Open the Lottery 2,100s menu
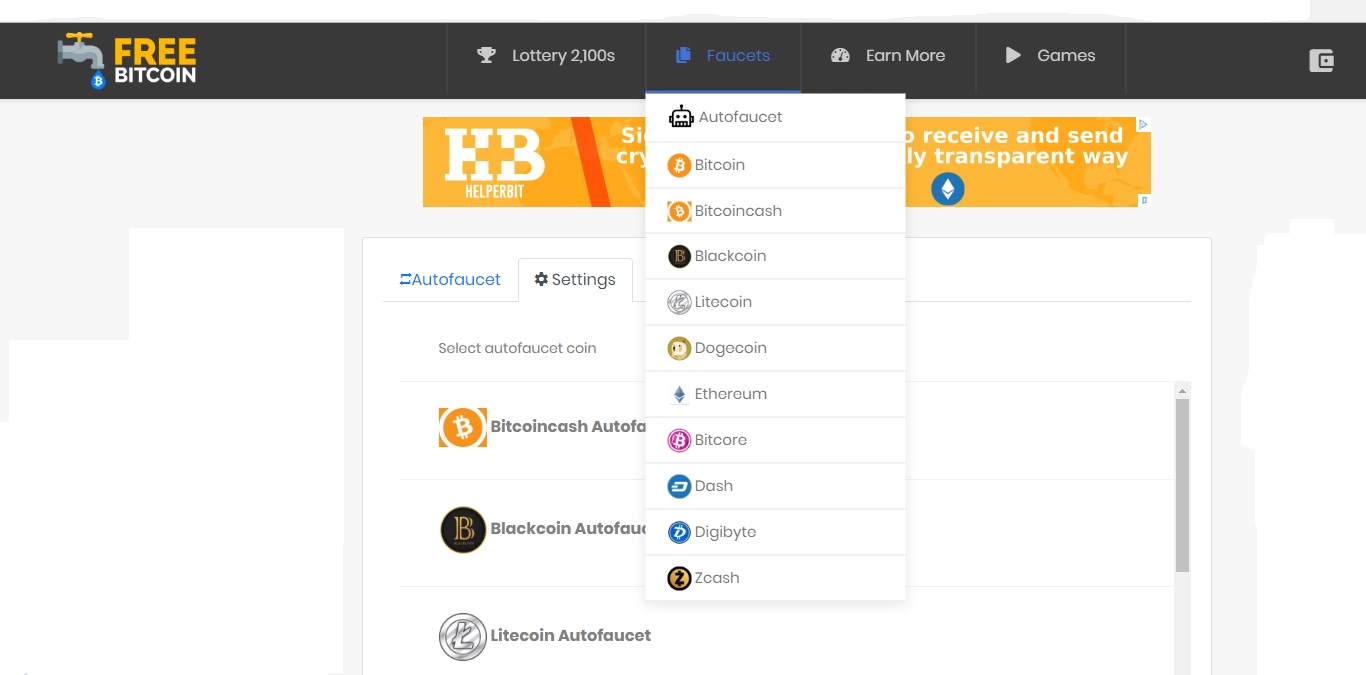Image resolution: width=1366 pixels, height=675 pixels. 546,56
